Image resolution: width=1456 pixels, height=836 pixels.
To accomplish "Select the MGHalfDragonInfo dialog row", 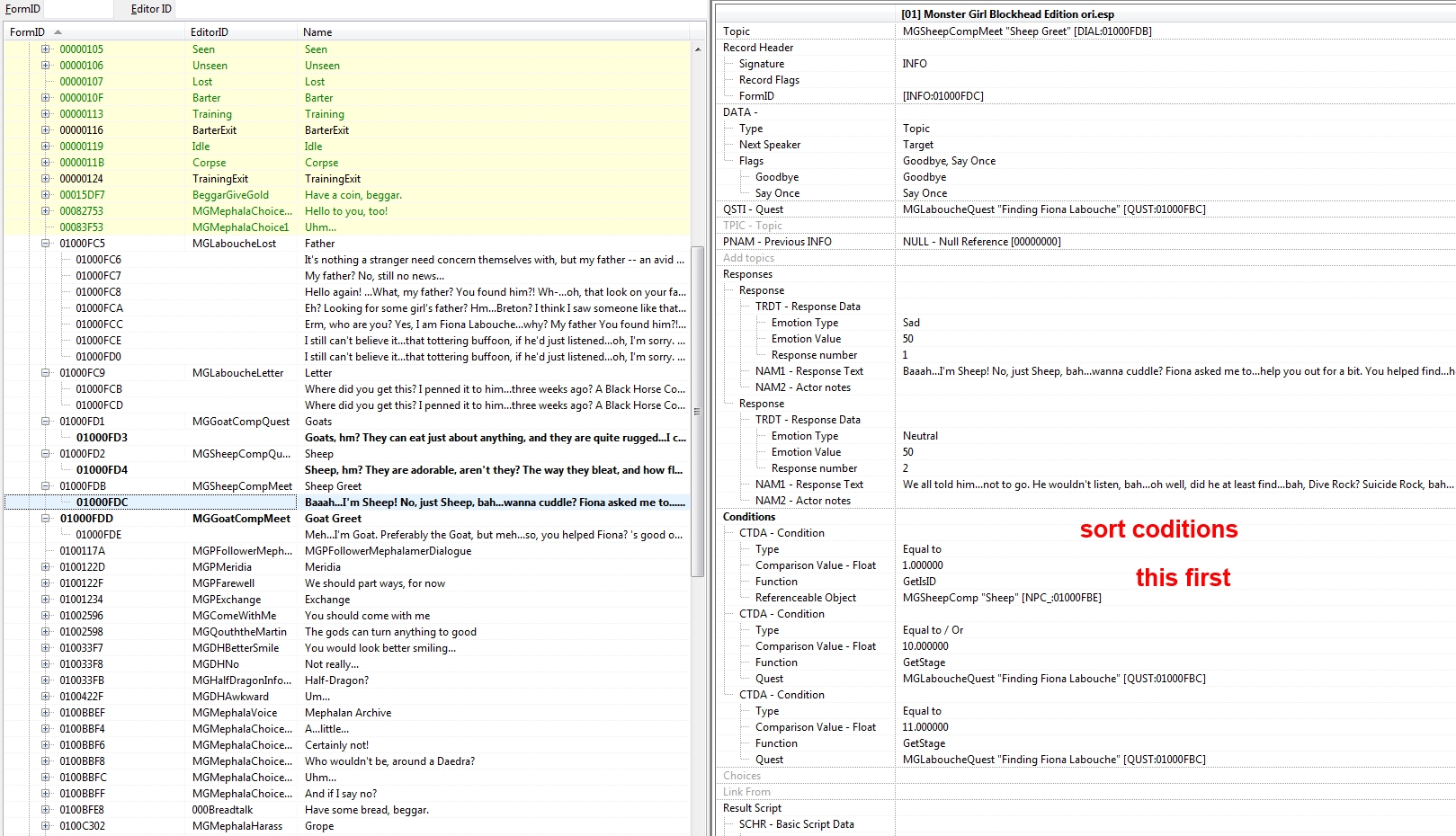I will [x=347, y=680].
